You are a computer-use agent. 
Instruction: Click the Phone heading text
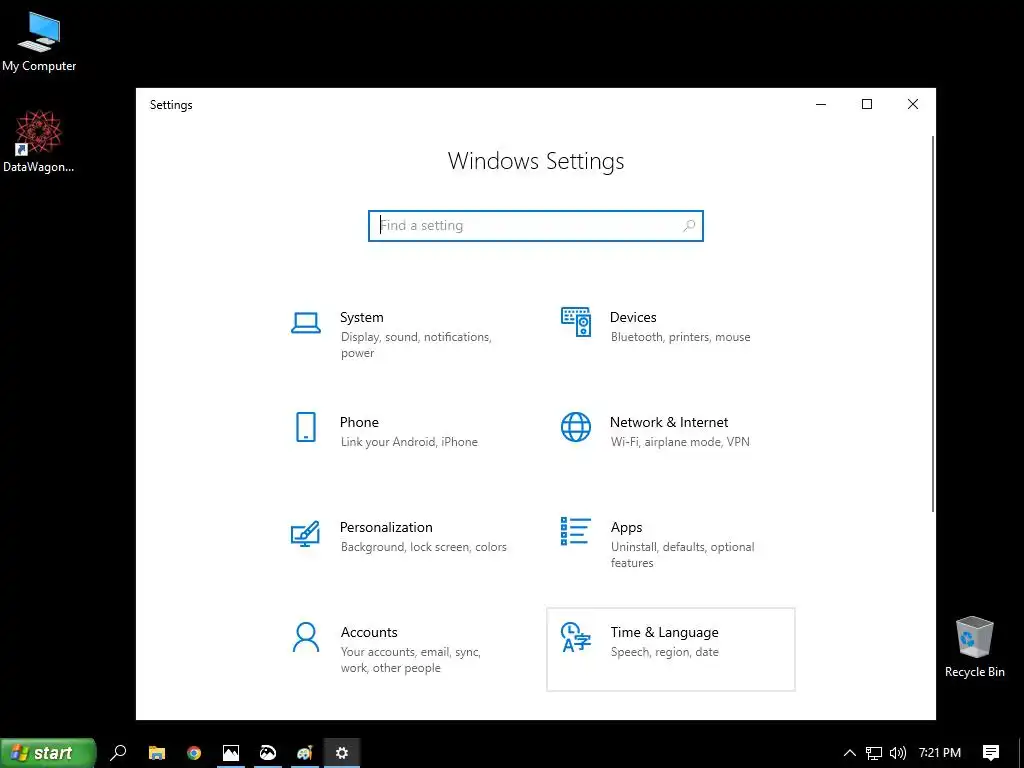[359, 423]
